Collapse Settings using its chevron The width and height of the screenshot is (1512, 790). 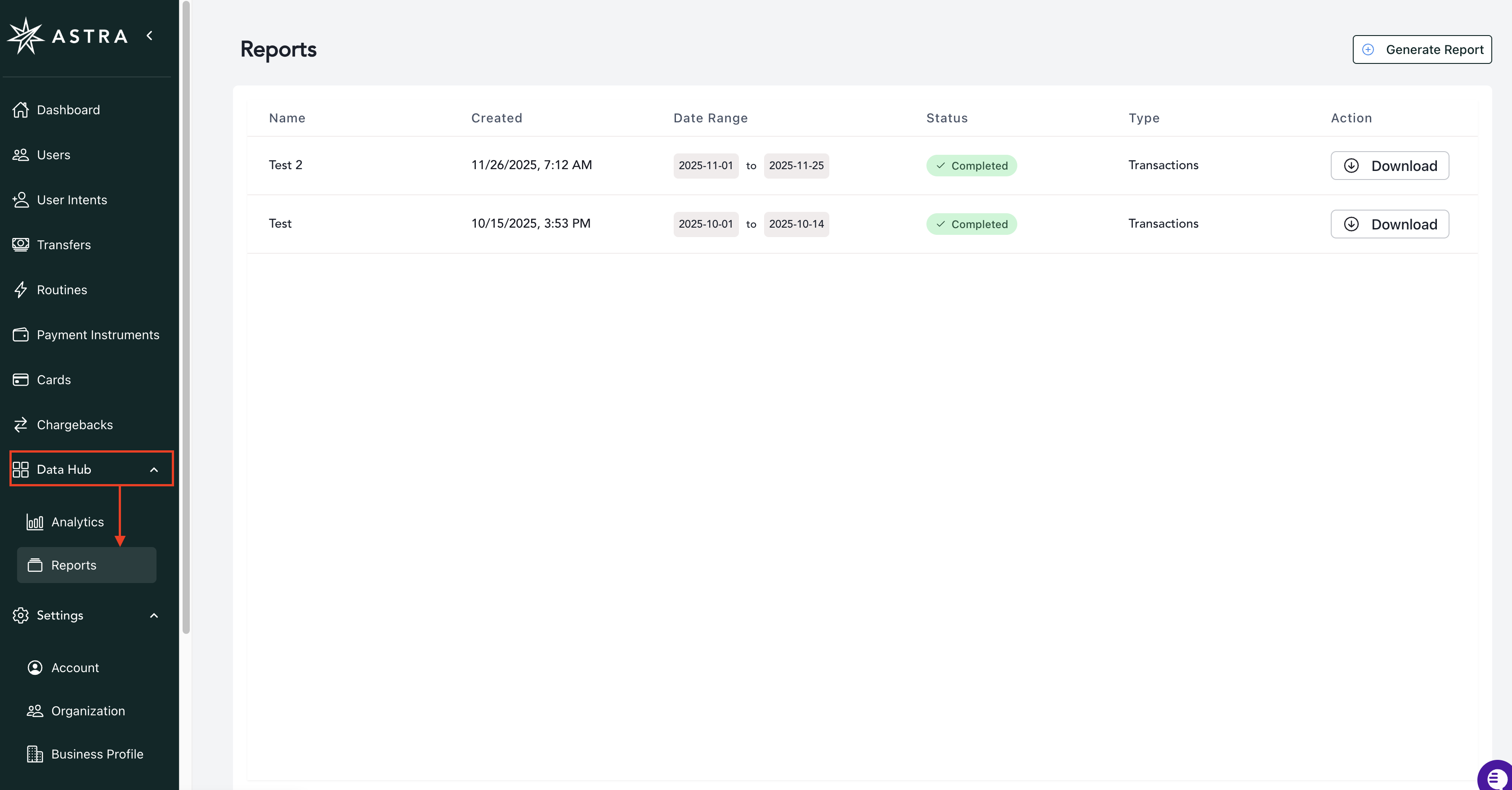[154, 615]
